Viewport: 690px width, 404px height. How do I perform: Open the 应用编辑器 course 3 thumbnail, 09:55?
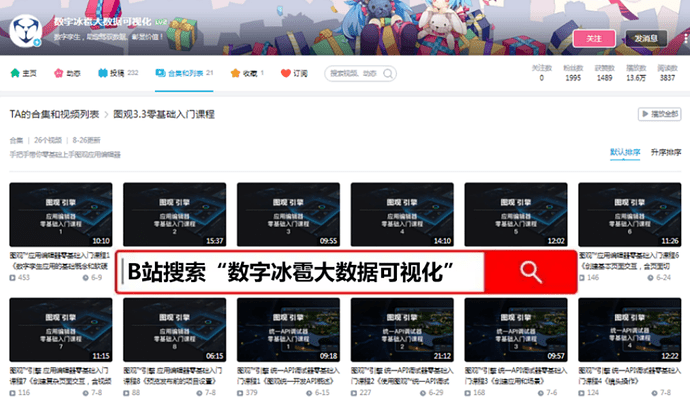pos(288,215)
